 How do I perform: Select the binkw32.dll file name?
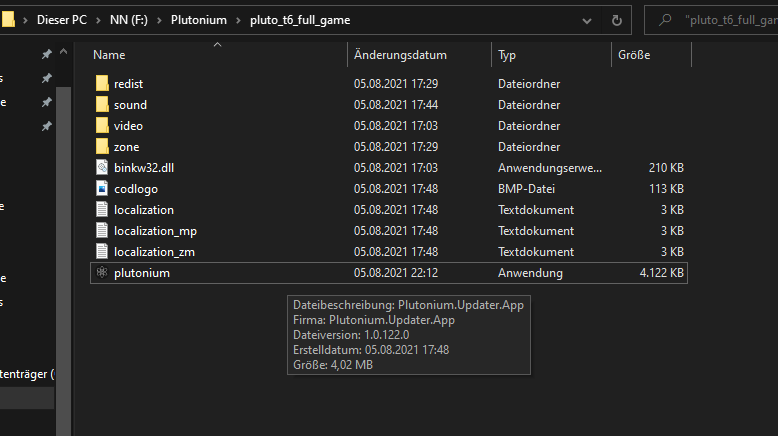click(144, 168)
